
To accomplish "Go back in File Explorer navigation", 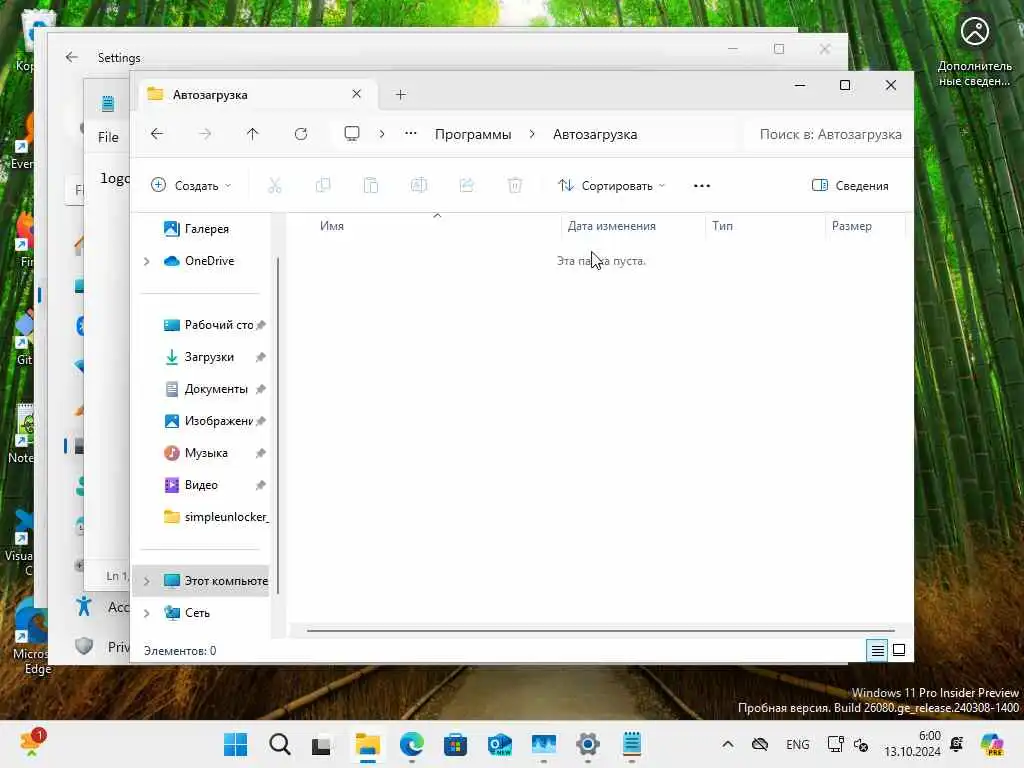I will [157, 134].
